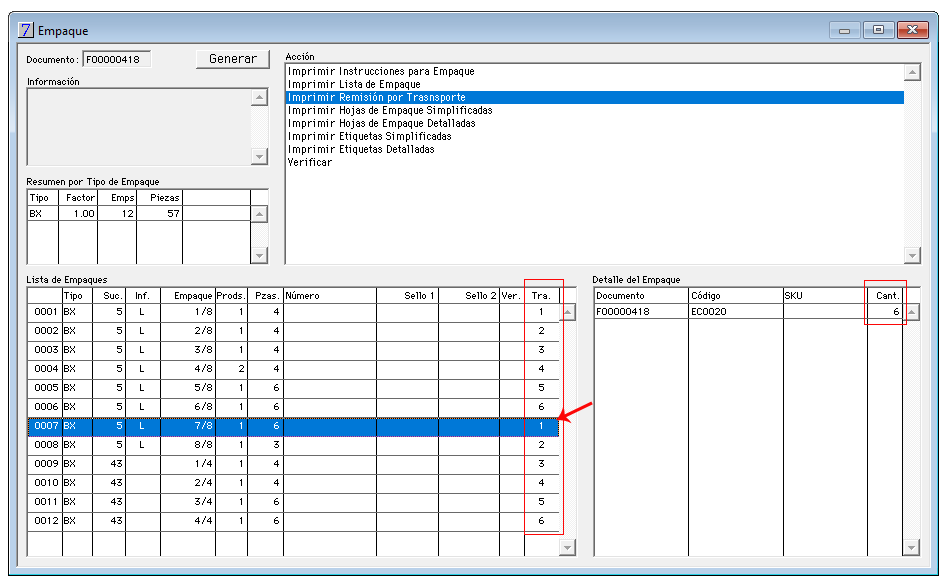Click the Código column header
This screenshot has height=584, width=949.
pos(736,296)
